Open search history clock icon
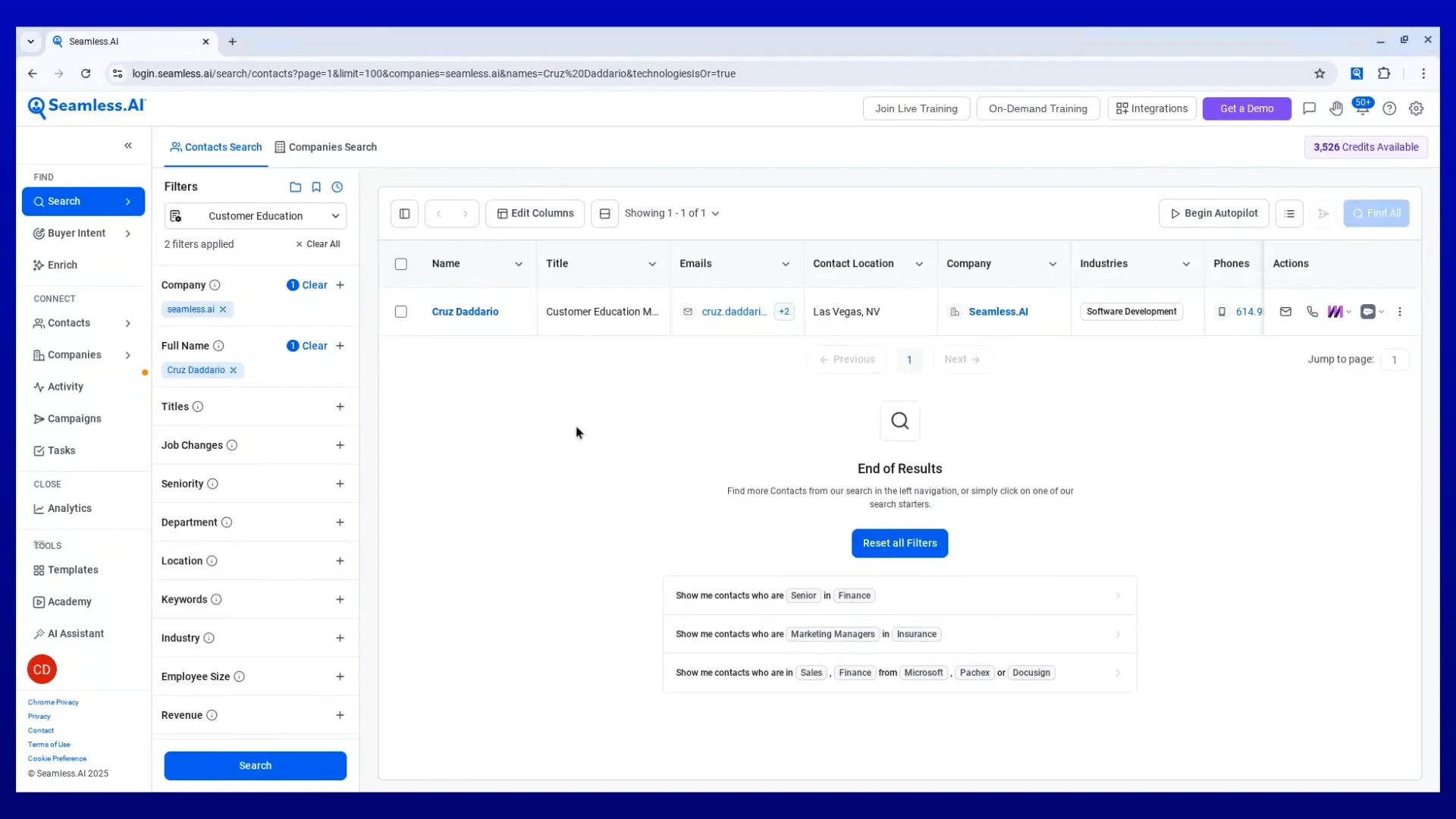Screen dimensions: 1456x819 pos(337,187)
